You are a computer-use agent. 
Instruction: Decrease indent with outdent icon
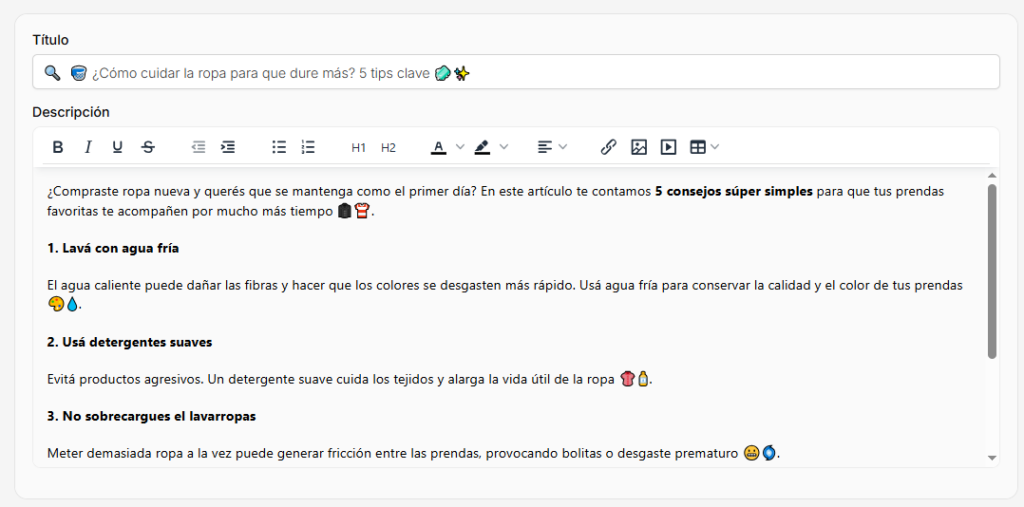click(198, 148)
